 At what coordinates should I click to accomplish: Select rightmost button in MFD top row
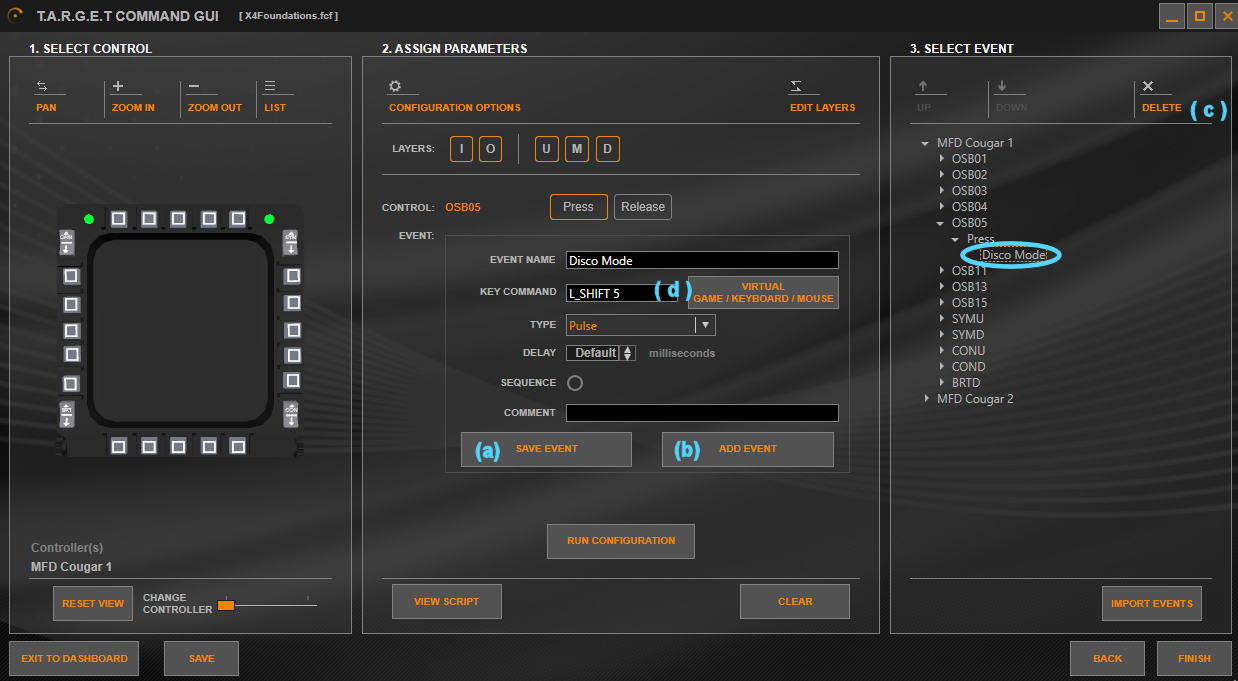pyautogui.click(x=238, y=219)
